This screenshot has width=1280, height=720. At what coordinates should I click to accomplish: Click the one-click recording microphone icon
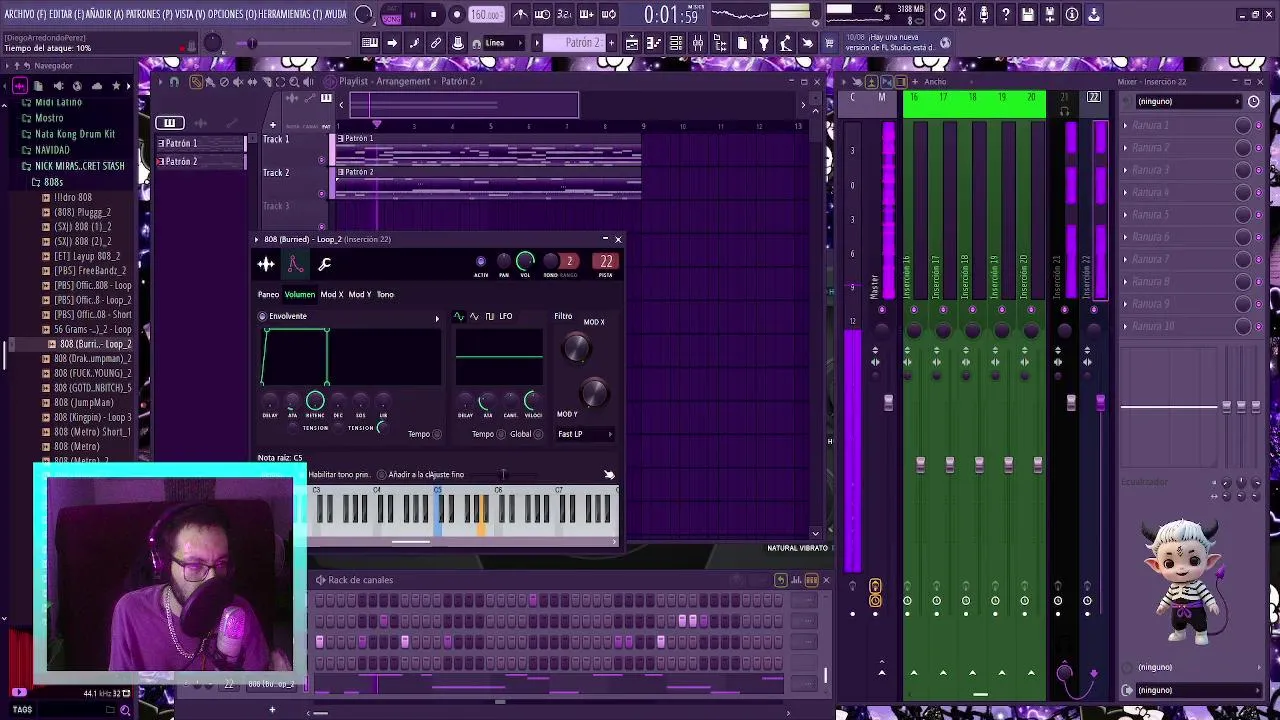(984, 15)
